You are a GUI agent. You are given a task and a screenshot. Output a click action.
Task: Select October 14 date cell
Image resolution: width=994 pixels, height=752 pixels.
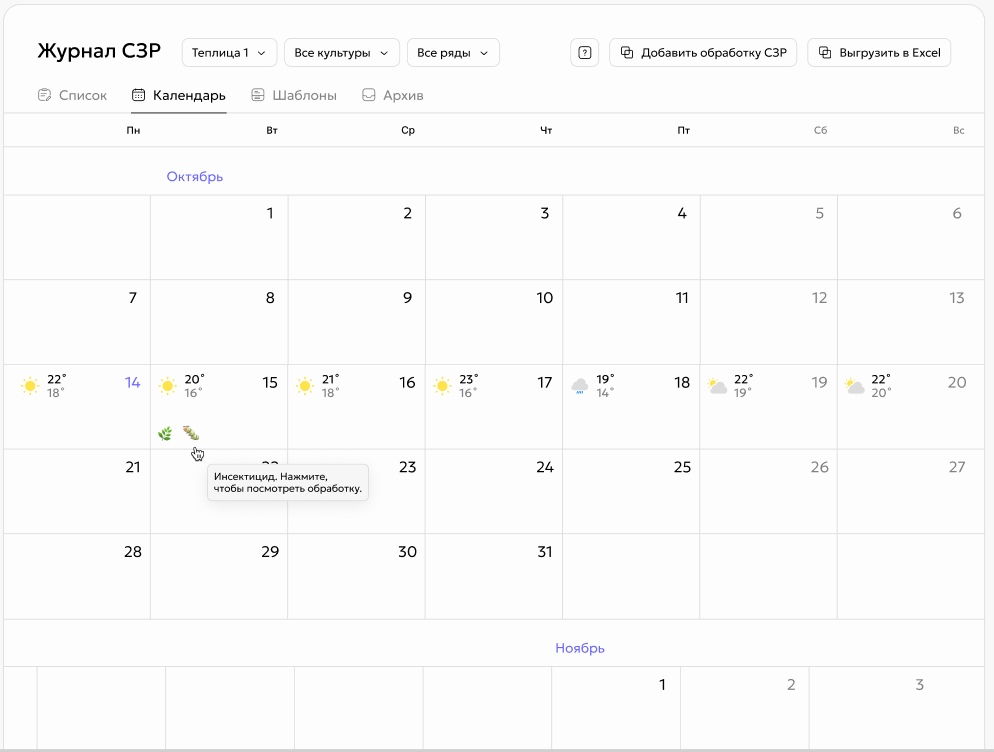(77, 406)
